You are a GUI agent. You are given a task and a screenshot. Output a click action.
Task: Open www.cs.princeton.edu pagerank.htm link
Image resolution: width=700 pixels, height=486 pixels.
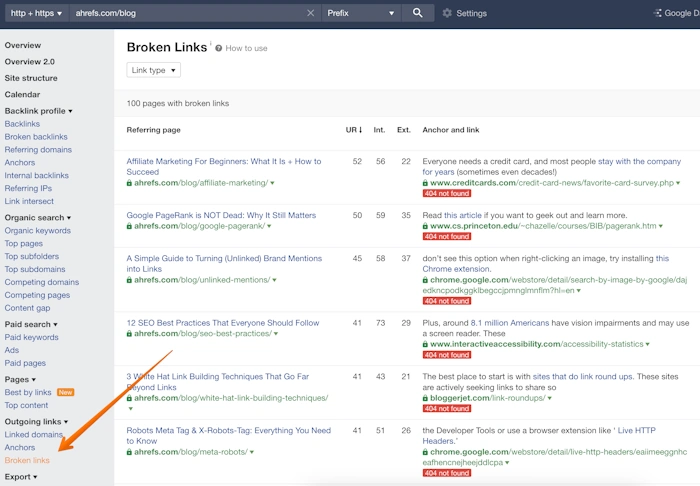tap(543, 226)
